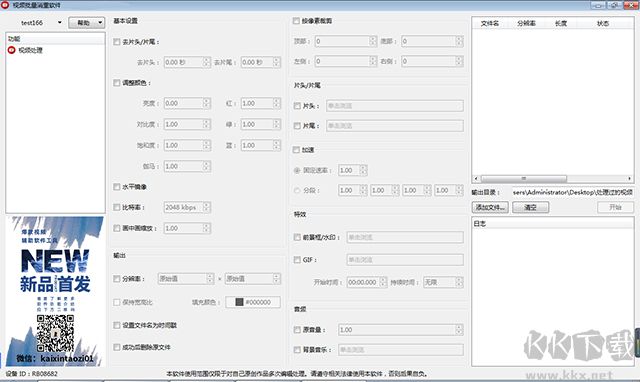This screenshot has height=382, width=640.
Task: Check the 背景音乐 checkbox
Action: (297, 350)
